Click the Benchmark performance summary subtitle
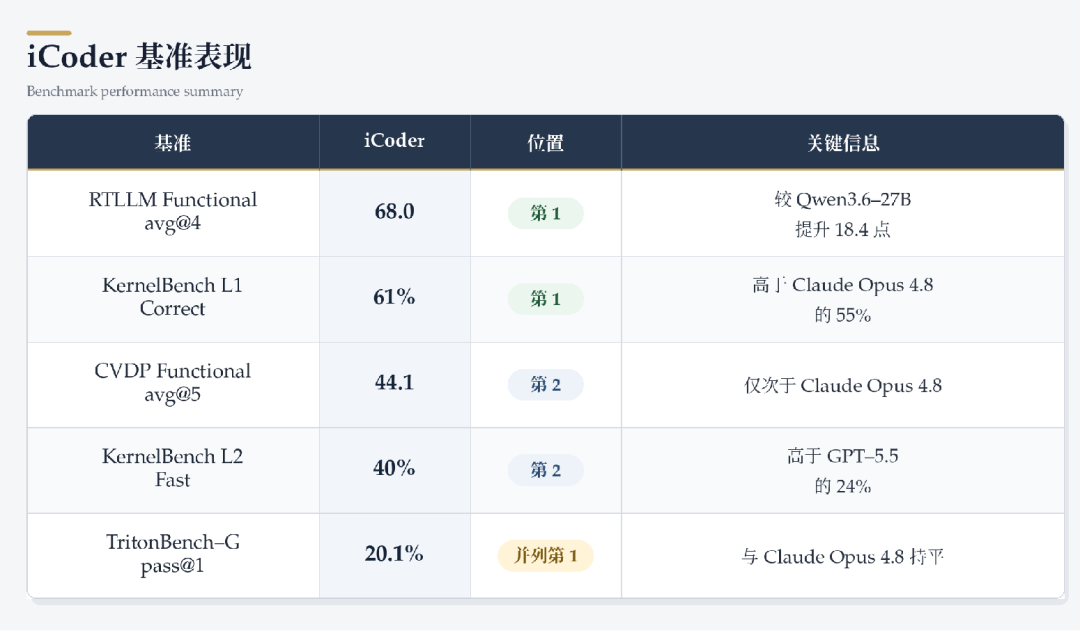1080x631 pixels. click(x=135, y=92)
